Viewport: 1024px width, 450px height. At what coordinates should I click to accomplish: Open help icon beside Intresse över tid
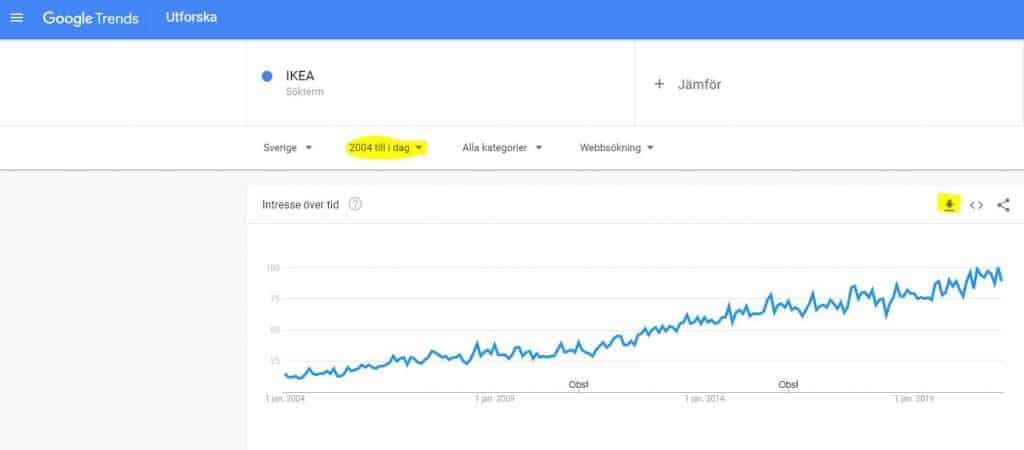click(355, 204)
